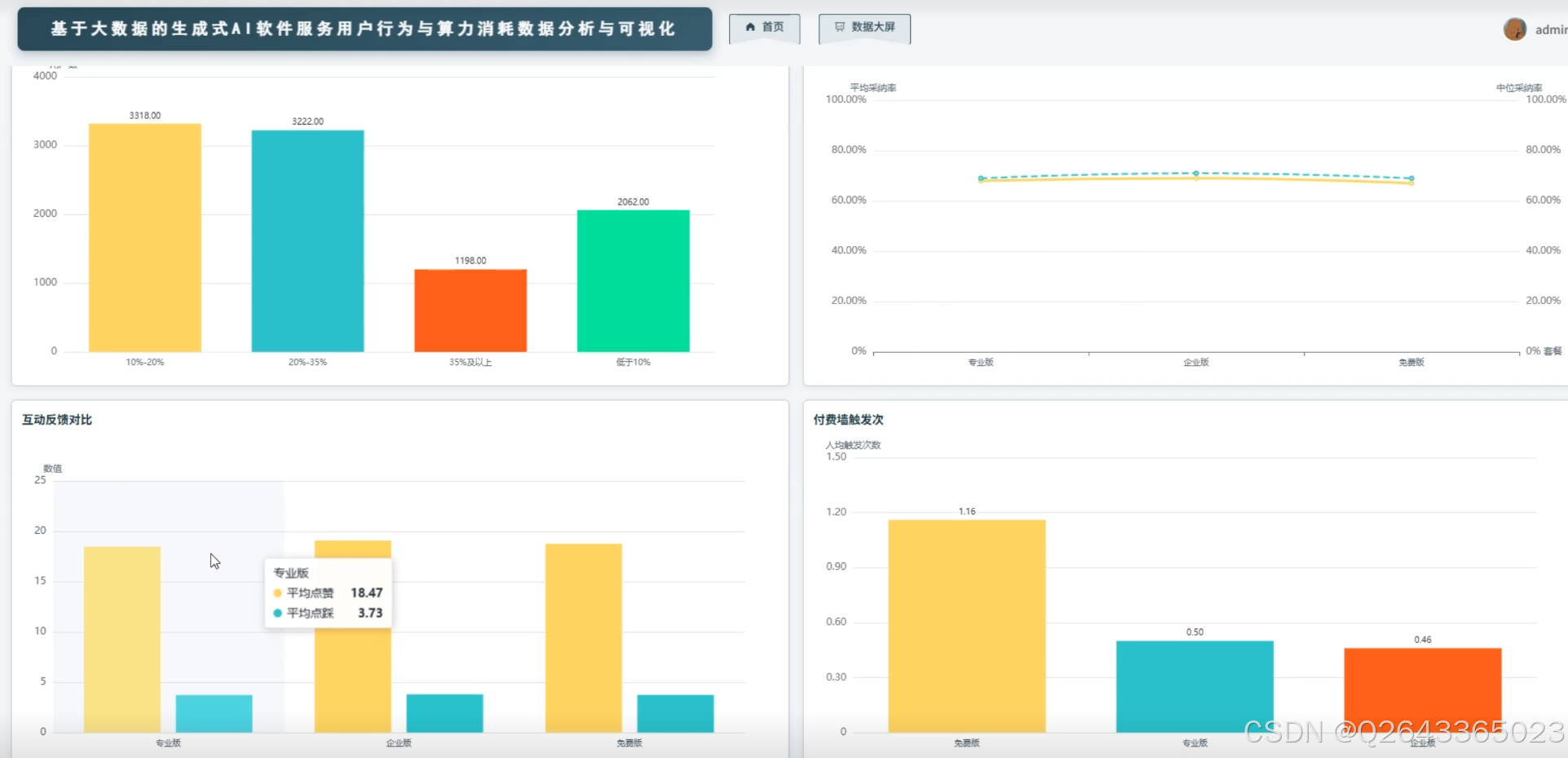Open the 数据大屏 data screen
The width and height of the screenshot is (1568, 758).
pos(864,28)
